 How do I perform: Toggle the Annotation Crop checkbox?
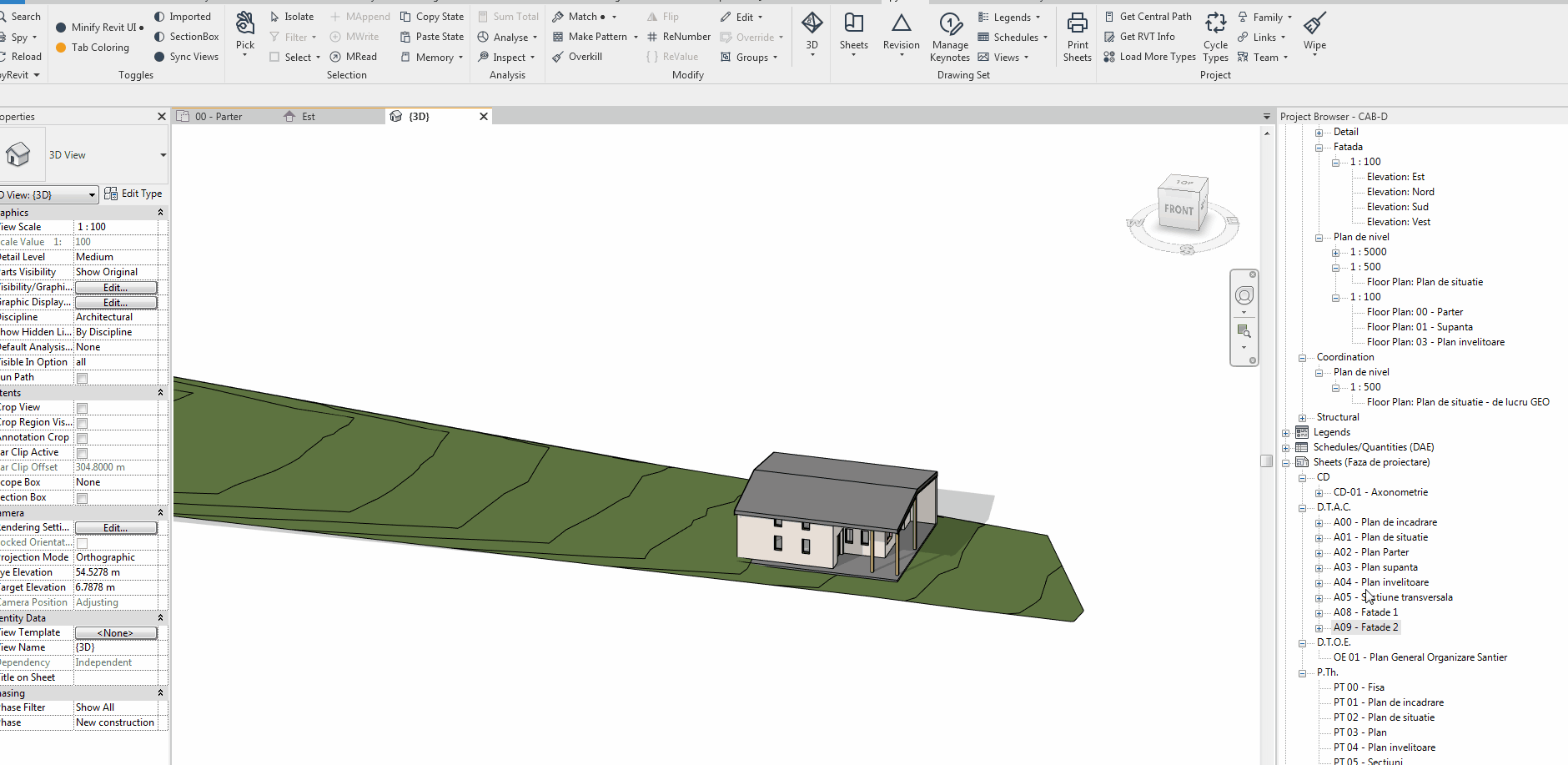tap(82, 437)
